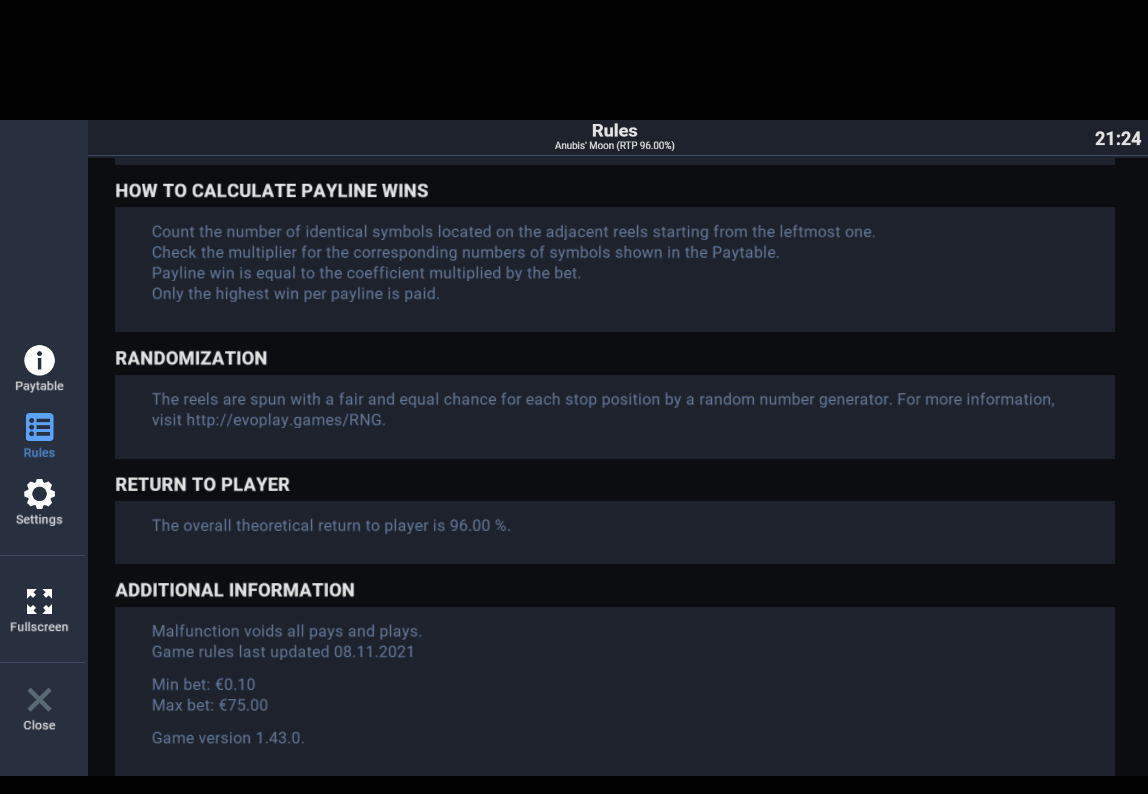Viewport: 1148px width, 794px height.
Task: Click the Rules title in the header
Action: click(x=614, y=130)
